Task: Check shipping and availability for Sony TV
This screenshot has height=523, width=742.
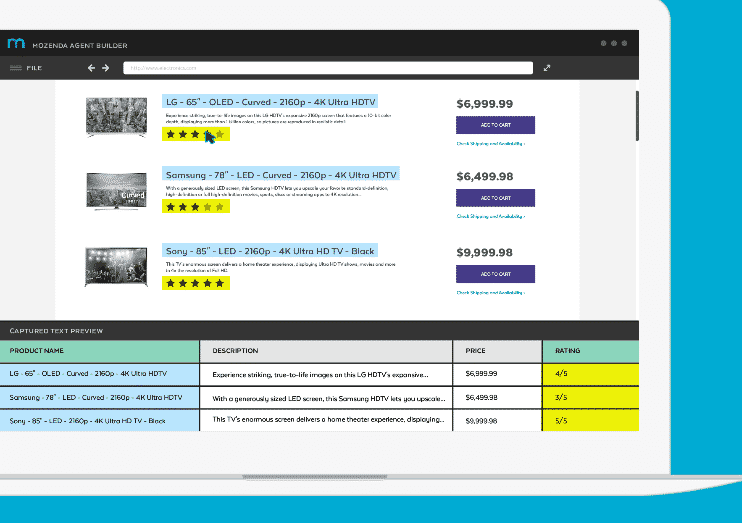Action: point(491,292)
